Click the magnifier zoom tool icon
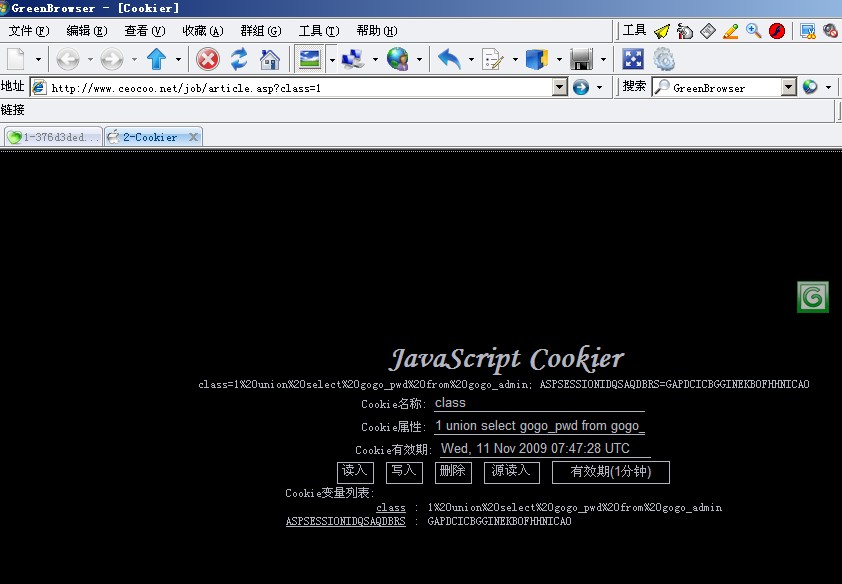The width and height of the screenshot is (842, 584). coord(753,31)
